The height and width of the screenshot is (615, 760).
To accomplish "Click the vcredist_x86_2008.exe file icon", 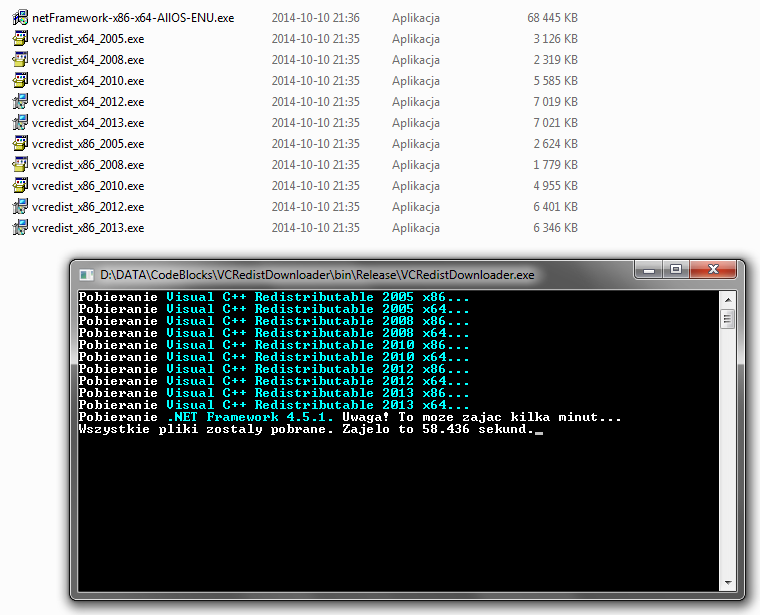I will tap(20, 165).
